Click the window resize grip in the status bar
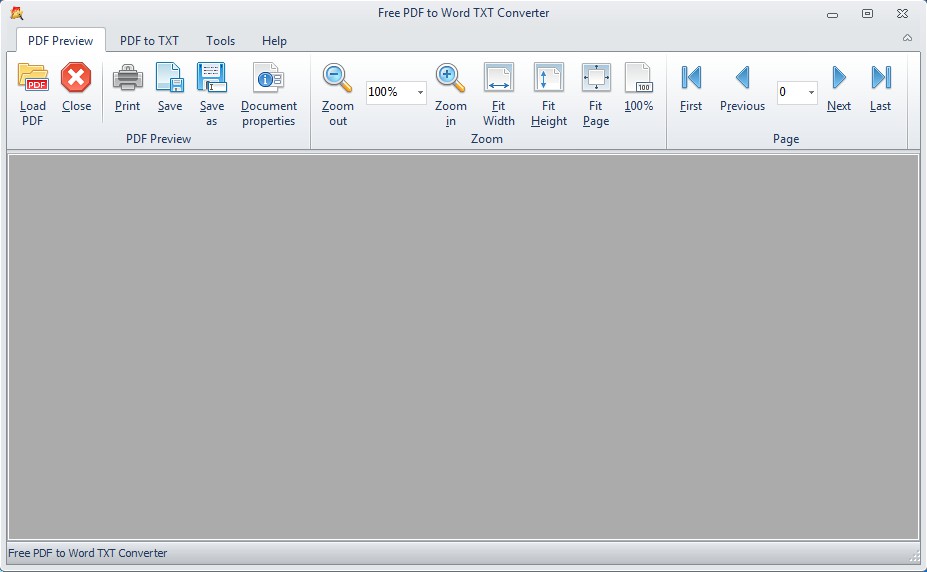The image size is (927, 572). (915, 554)
